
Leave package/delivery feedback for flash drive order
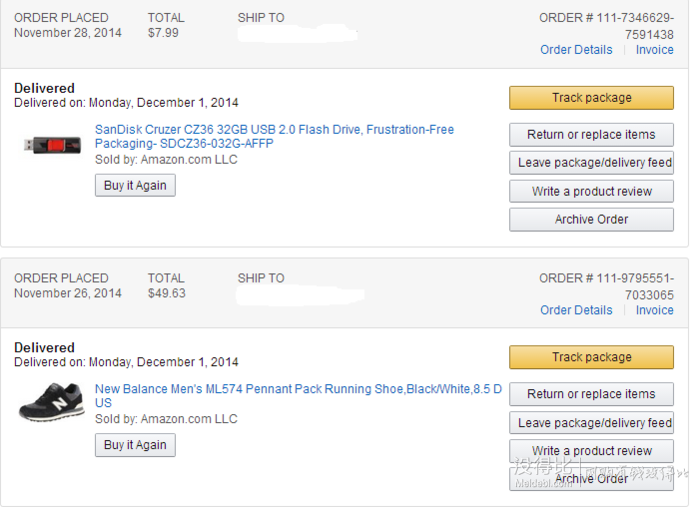(591, 163)
